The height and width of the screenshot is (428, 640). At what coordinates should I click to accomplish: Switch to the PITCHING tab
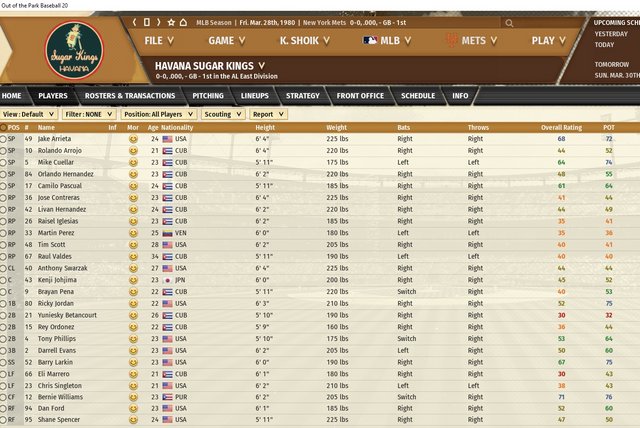pos(208,95)
